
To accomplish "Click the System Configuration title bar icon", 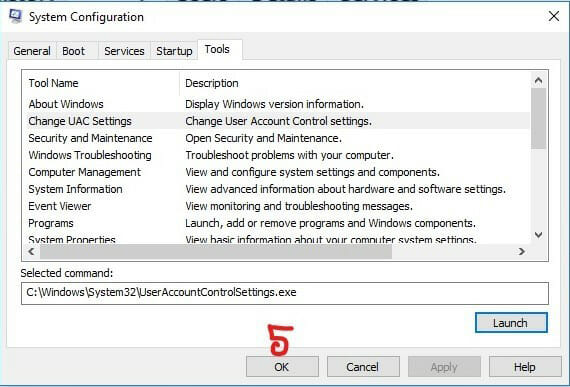I will pos(15,16).
